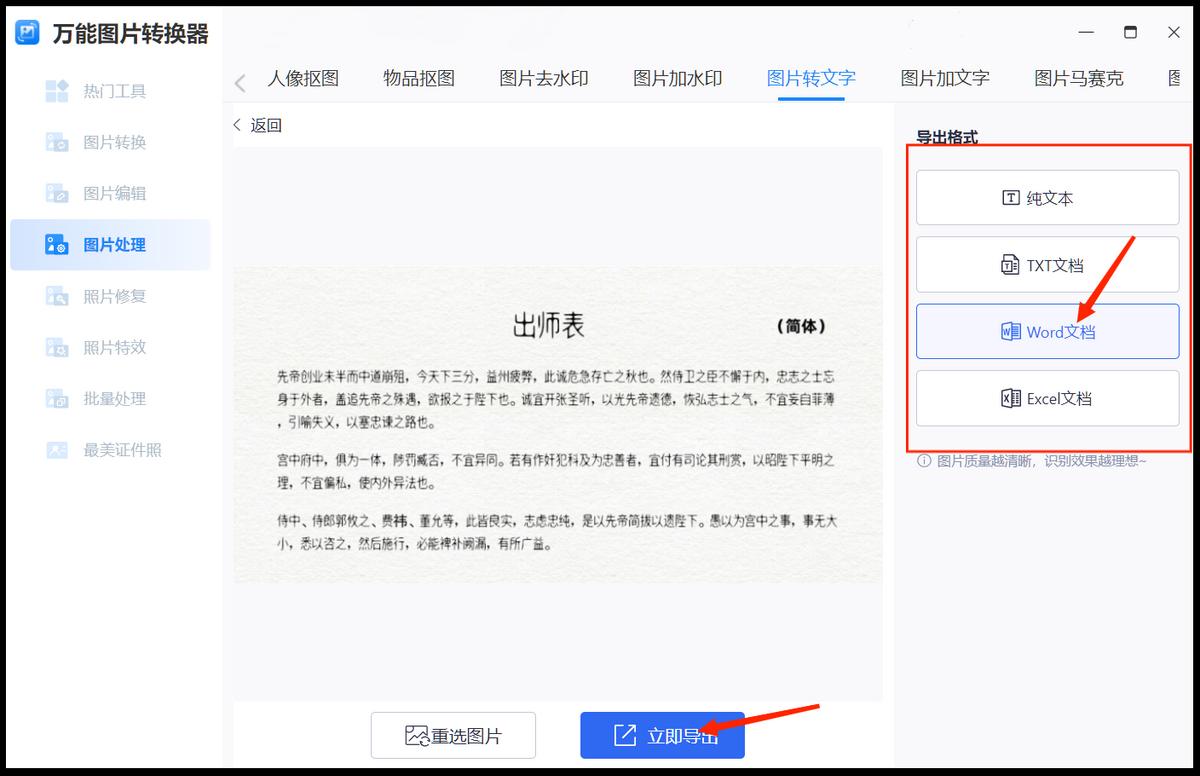Choose TXT文档 export format
The height and width of the screenshot is (776, 1200).
(x=1047, y=264)
